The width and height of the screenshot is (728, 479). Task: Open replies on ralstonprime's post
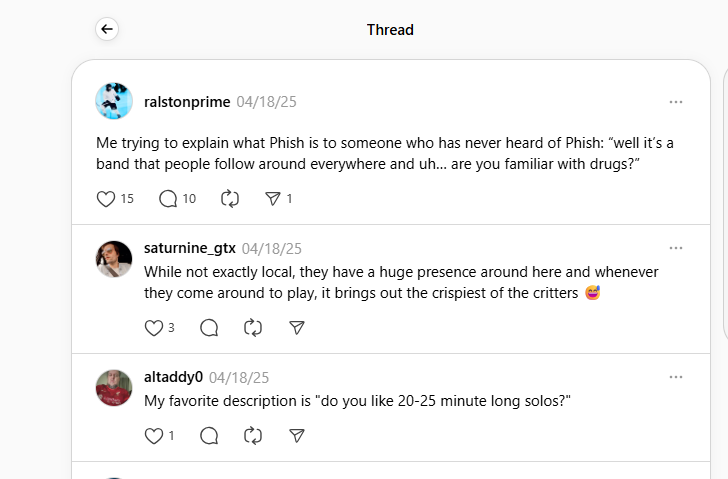coord(168,199)
